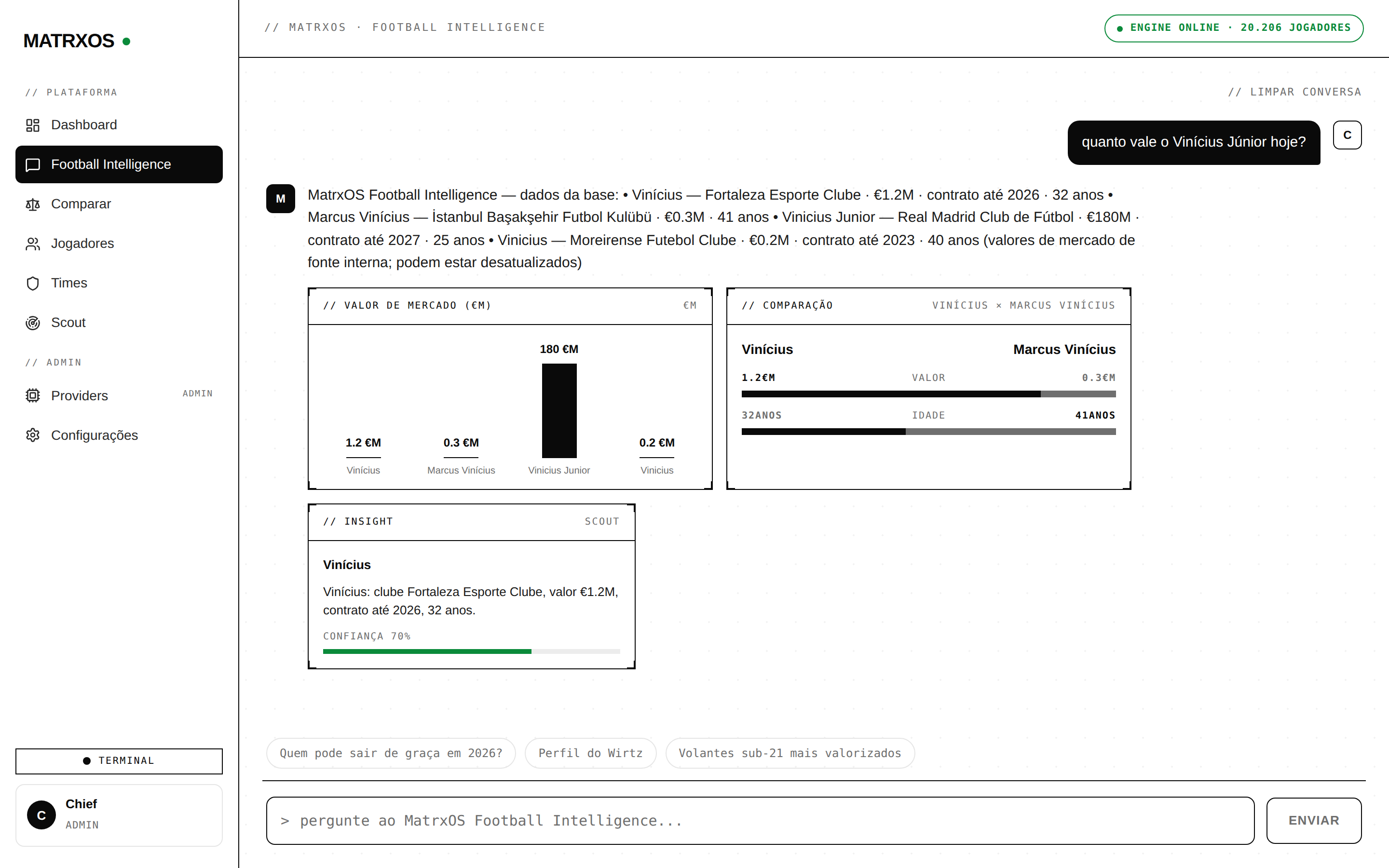Viewport: 1389px width, 868px height.
Task: Open the Dashboard menu item
Action: 119,125
